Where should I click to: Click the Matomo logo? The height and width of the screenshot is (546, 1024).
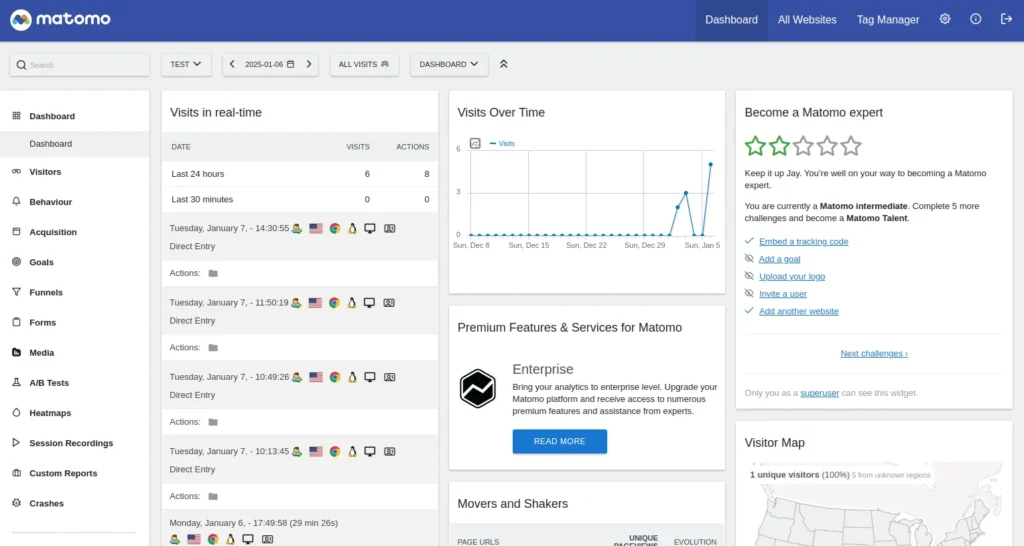[x=60, y=20]
